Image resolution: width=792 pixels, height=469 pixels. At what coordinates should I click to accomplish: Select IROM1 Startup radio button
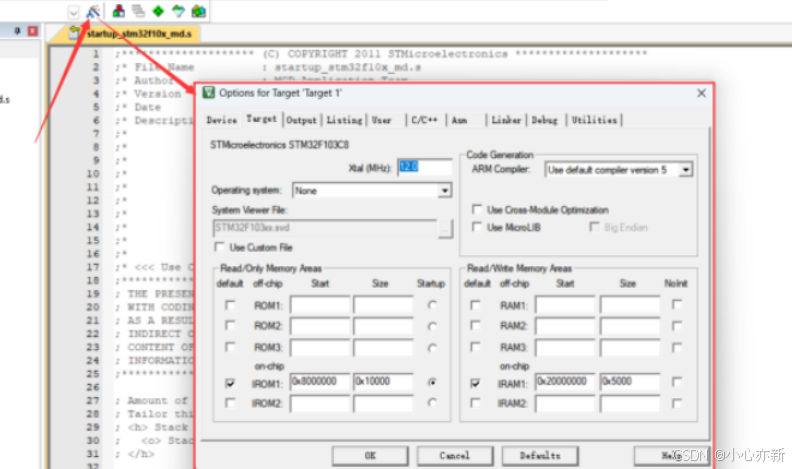coord(432,383)
